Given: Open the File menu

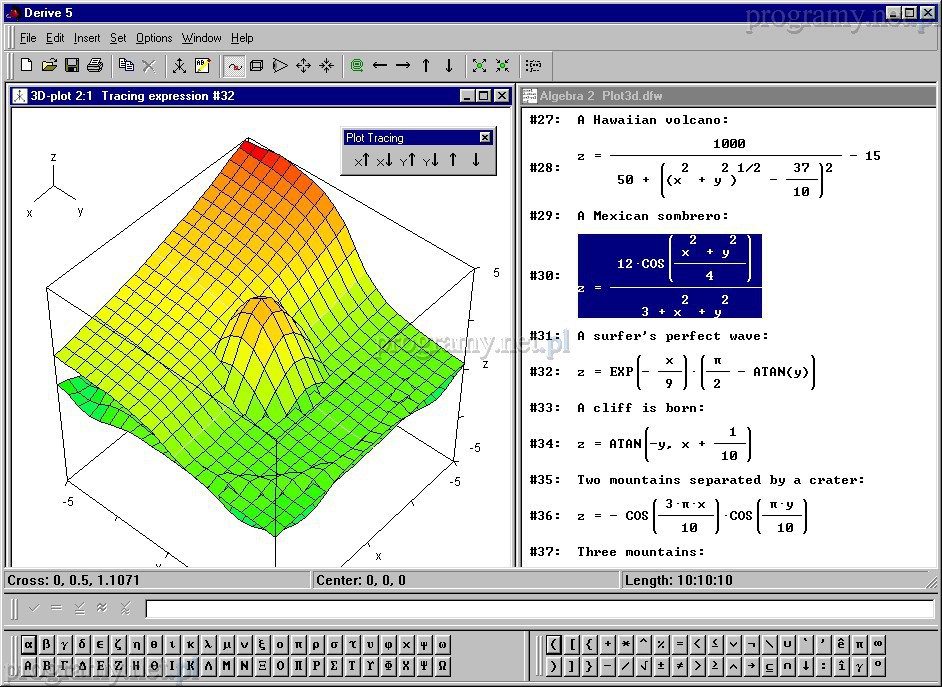Looking at the screenshot, I should [x=28, y=38].
